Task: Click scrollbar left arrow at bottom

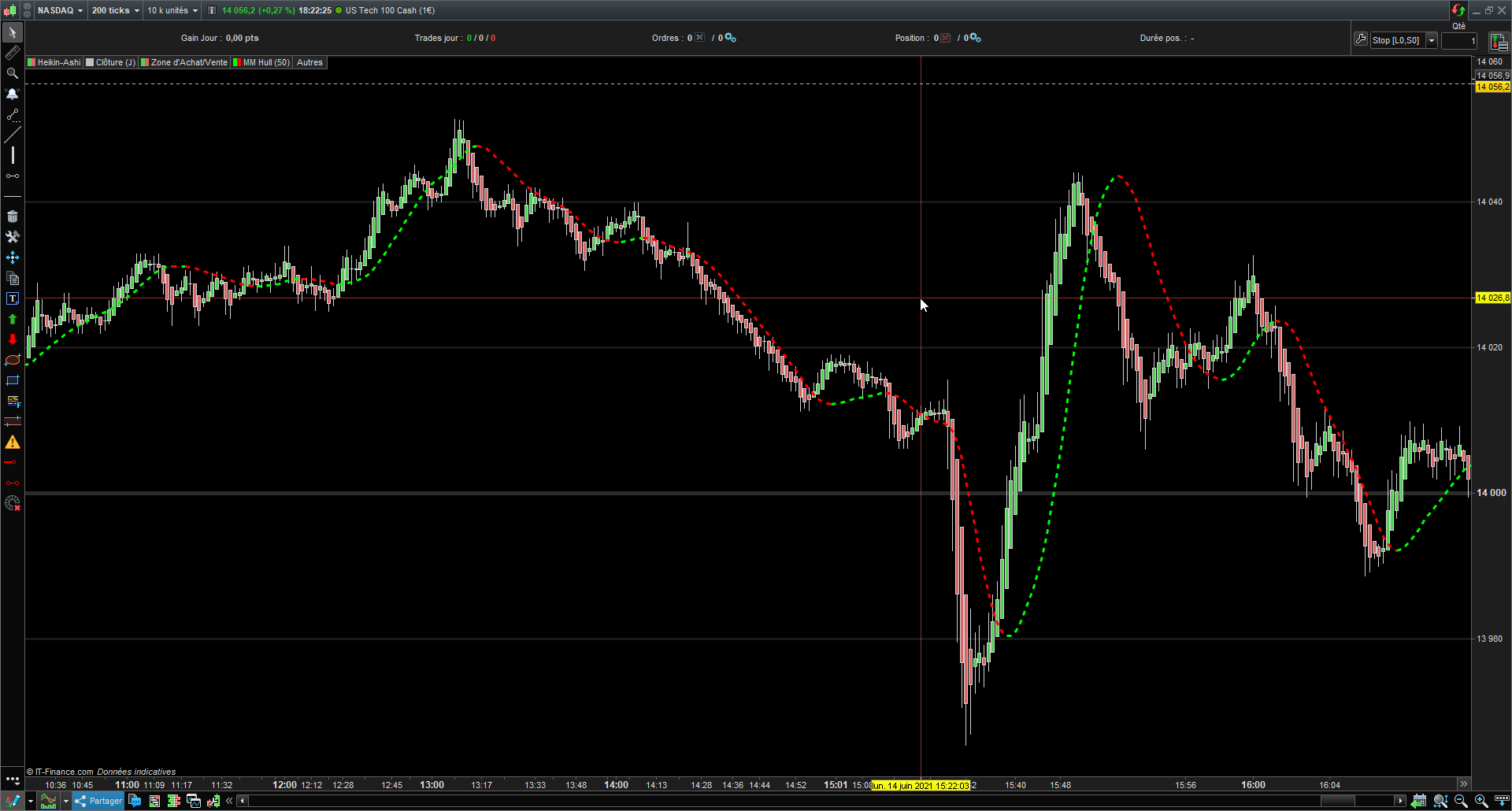Action: pyautogui.click(x=243, y=801)
